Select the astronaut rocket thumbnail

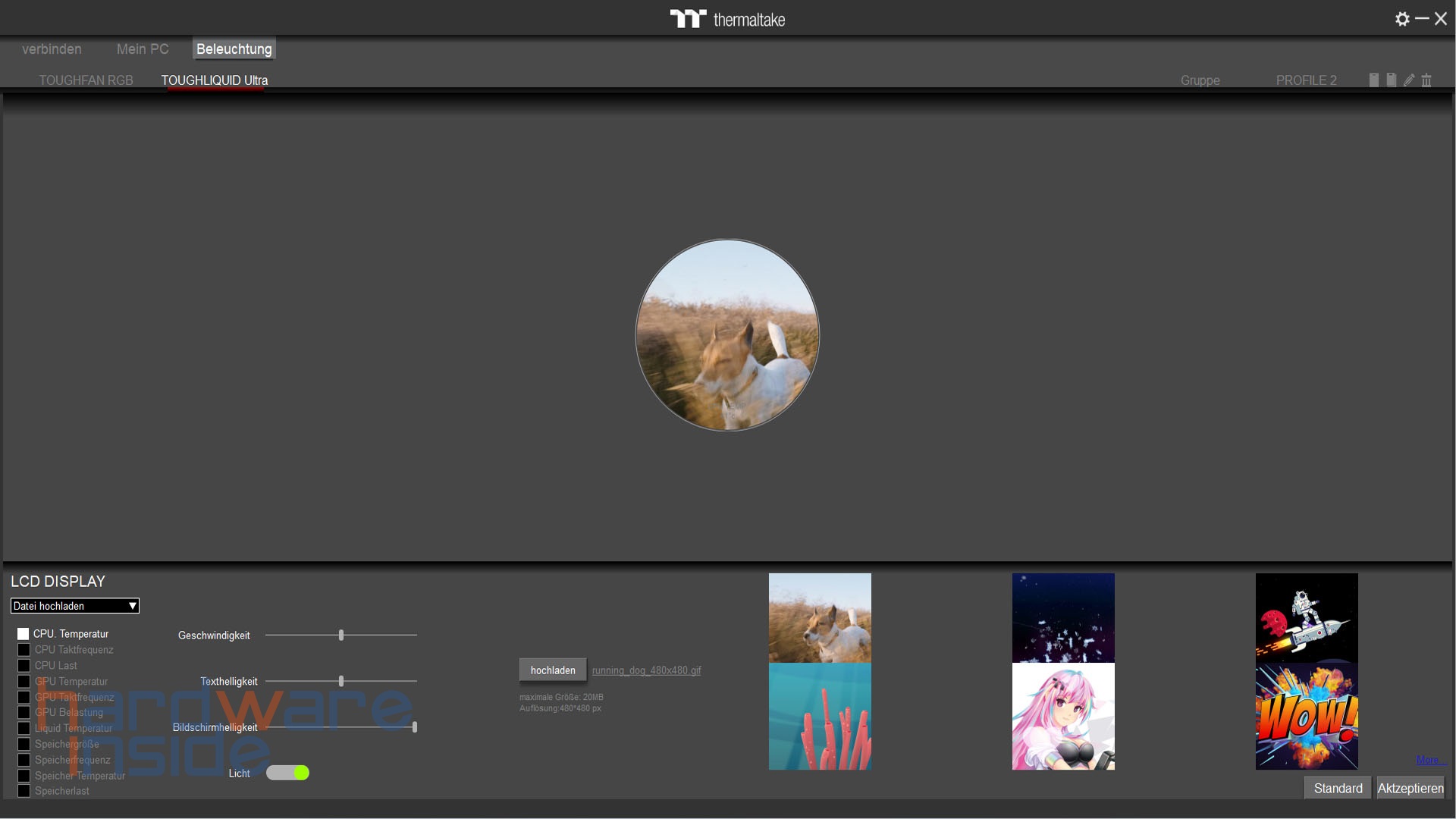[x=1306, y=617]
